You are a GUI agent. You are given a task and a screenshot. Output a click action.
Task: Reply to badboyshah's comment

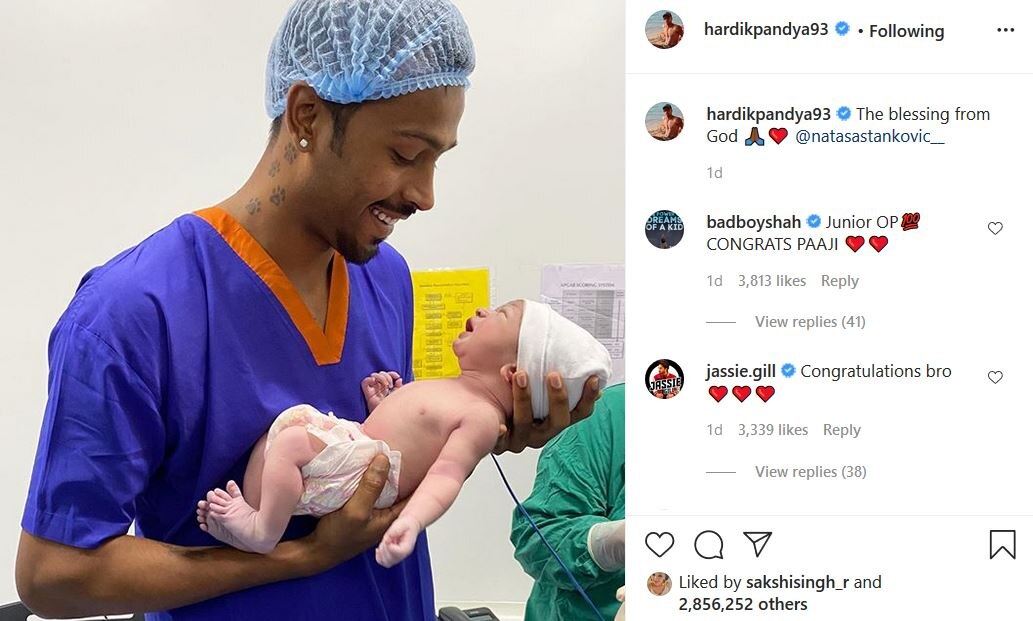pos(839,281)
